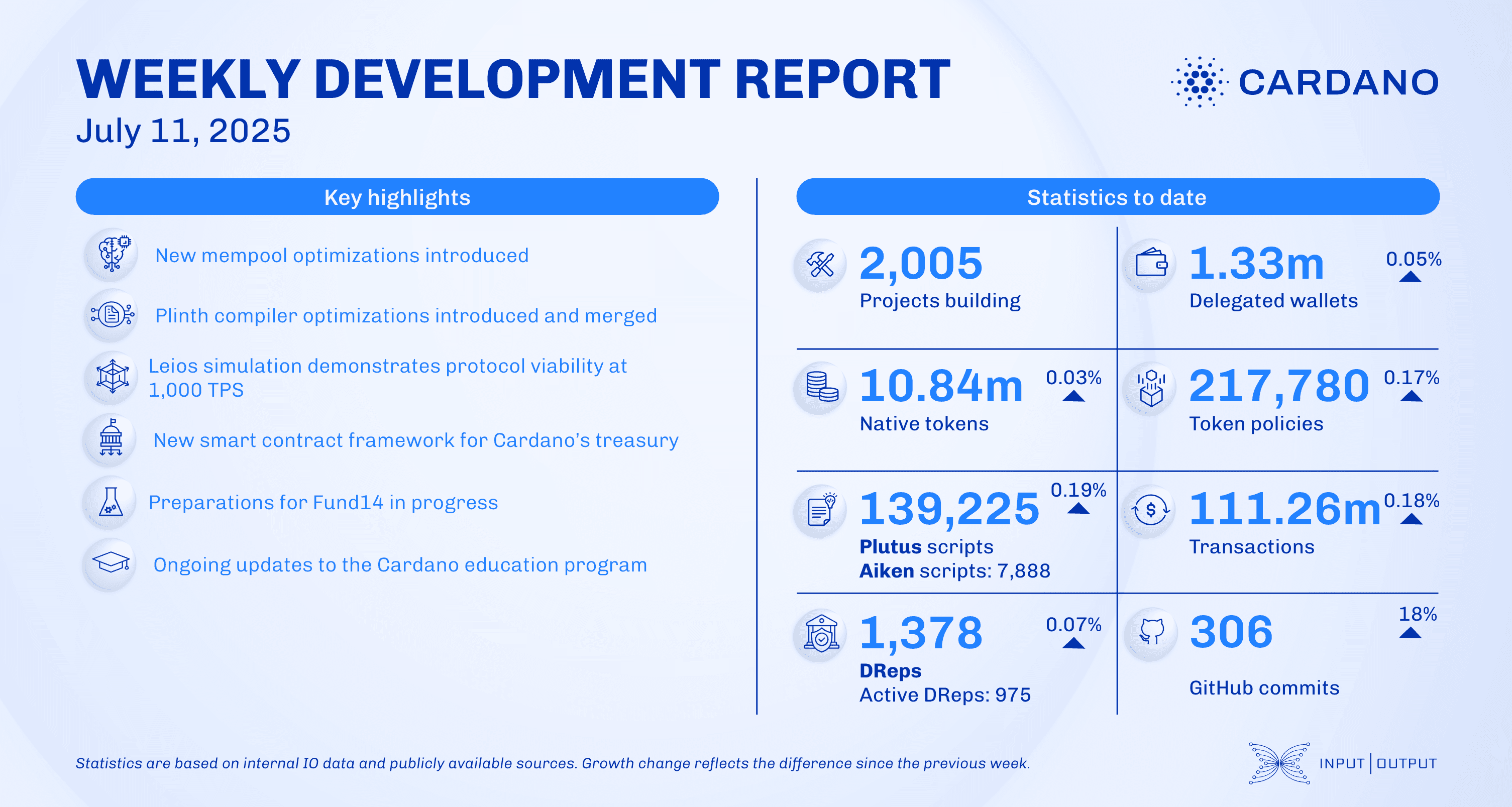Click the 0.17% growth value
The image size is (1512, 807).
tap(1411, 377)
